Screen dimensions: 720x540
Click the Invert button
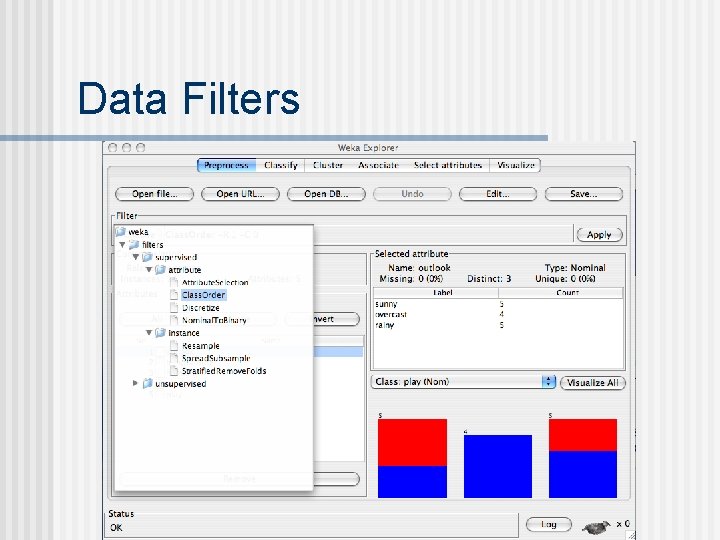click(336, 319)
